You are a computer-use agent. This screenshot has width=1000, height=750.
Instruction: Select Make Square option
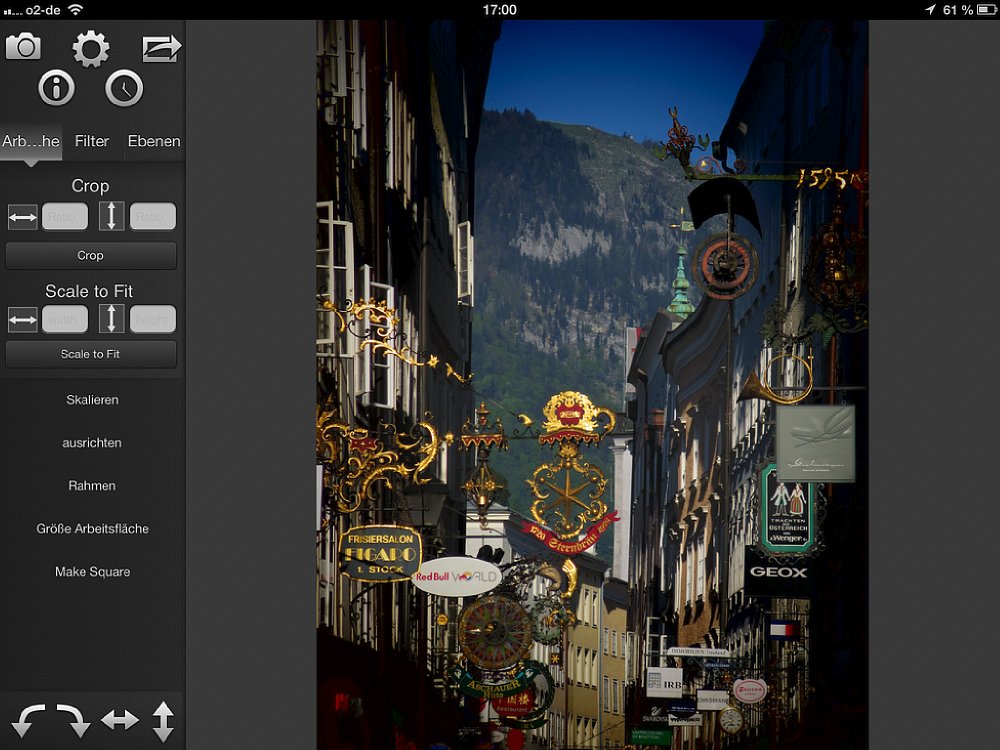click(92, 571)
